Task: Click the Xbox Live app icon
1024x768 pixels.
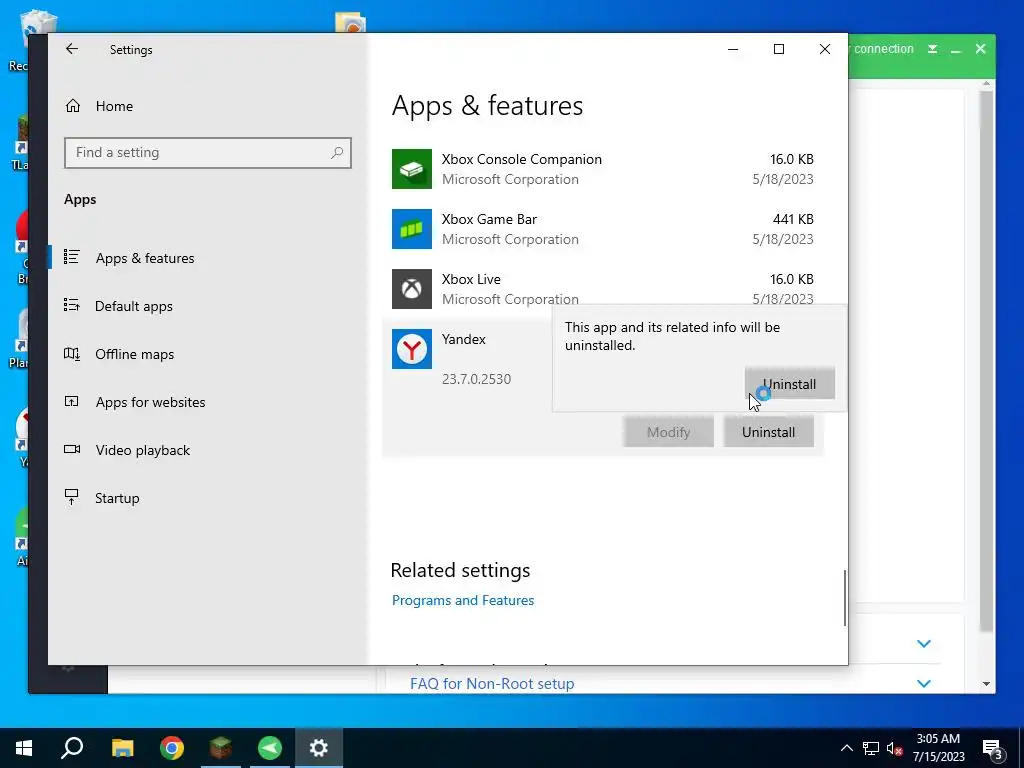Action: [411, 289]
